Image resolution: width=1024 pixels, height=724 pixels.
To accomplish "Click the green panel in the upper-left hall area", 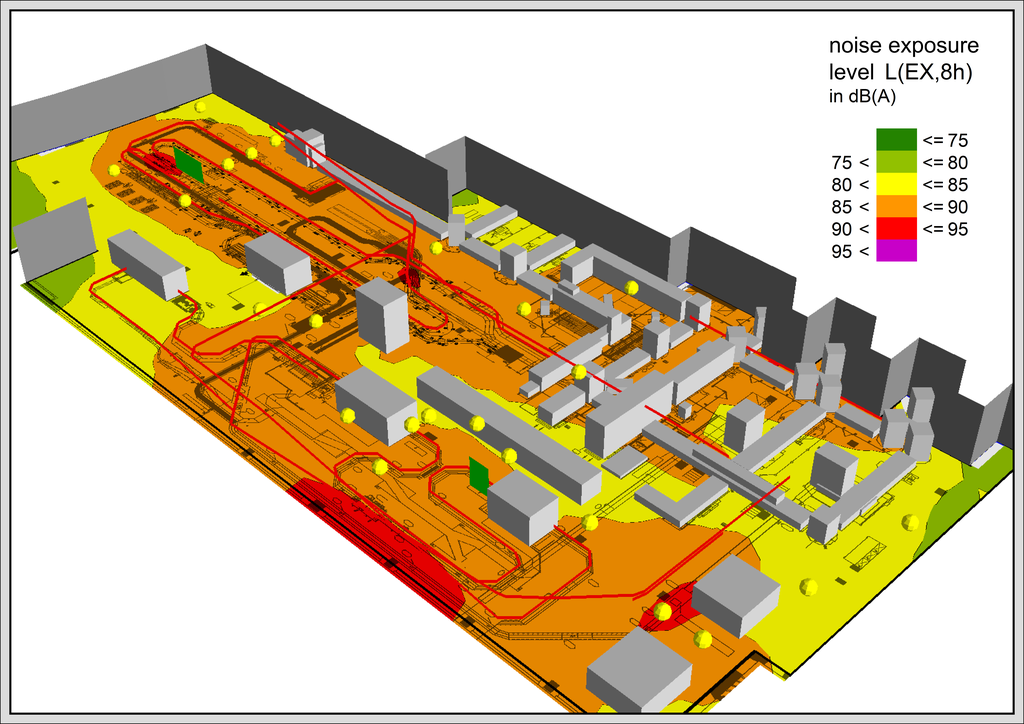I will click(x=188, y=164).
